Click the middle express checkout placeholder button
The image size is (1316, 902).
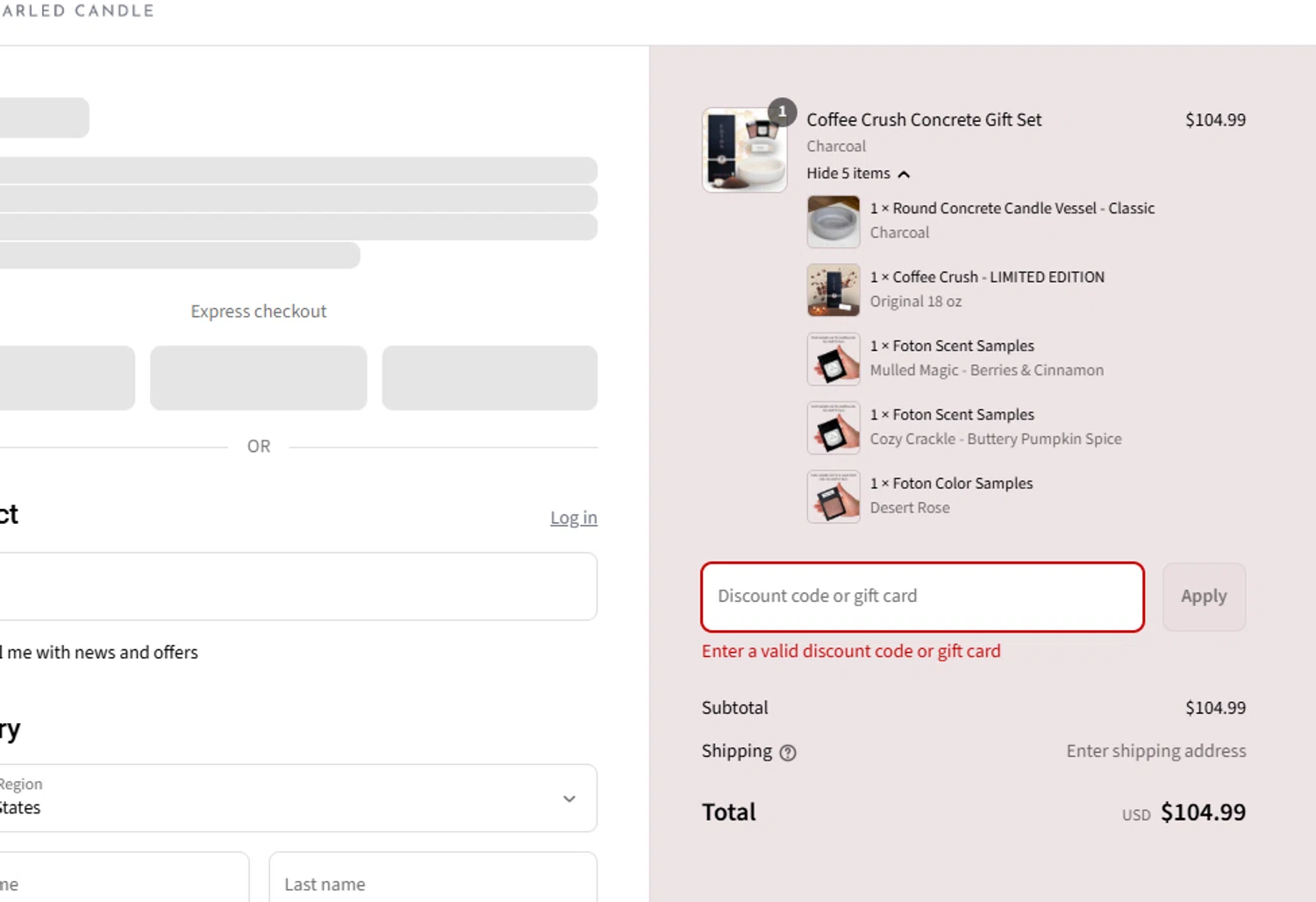259,378
